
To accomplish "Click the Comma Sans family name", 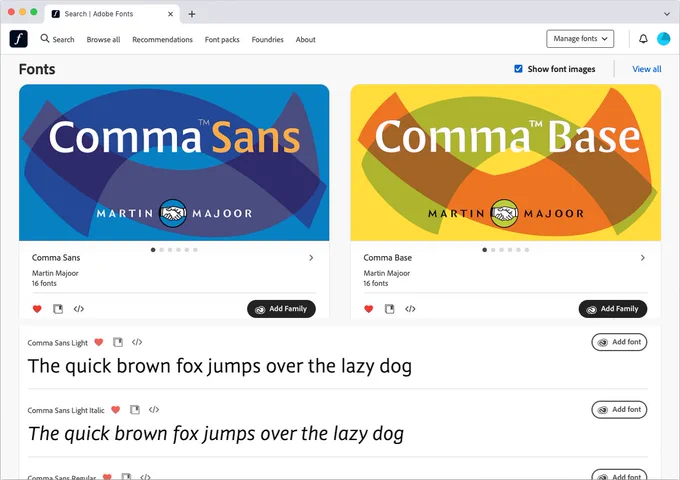I will coord(56,258).
